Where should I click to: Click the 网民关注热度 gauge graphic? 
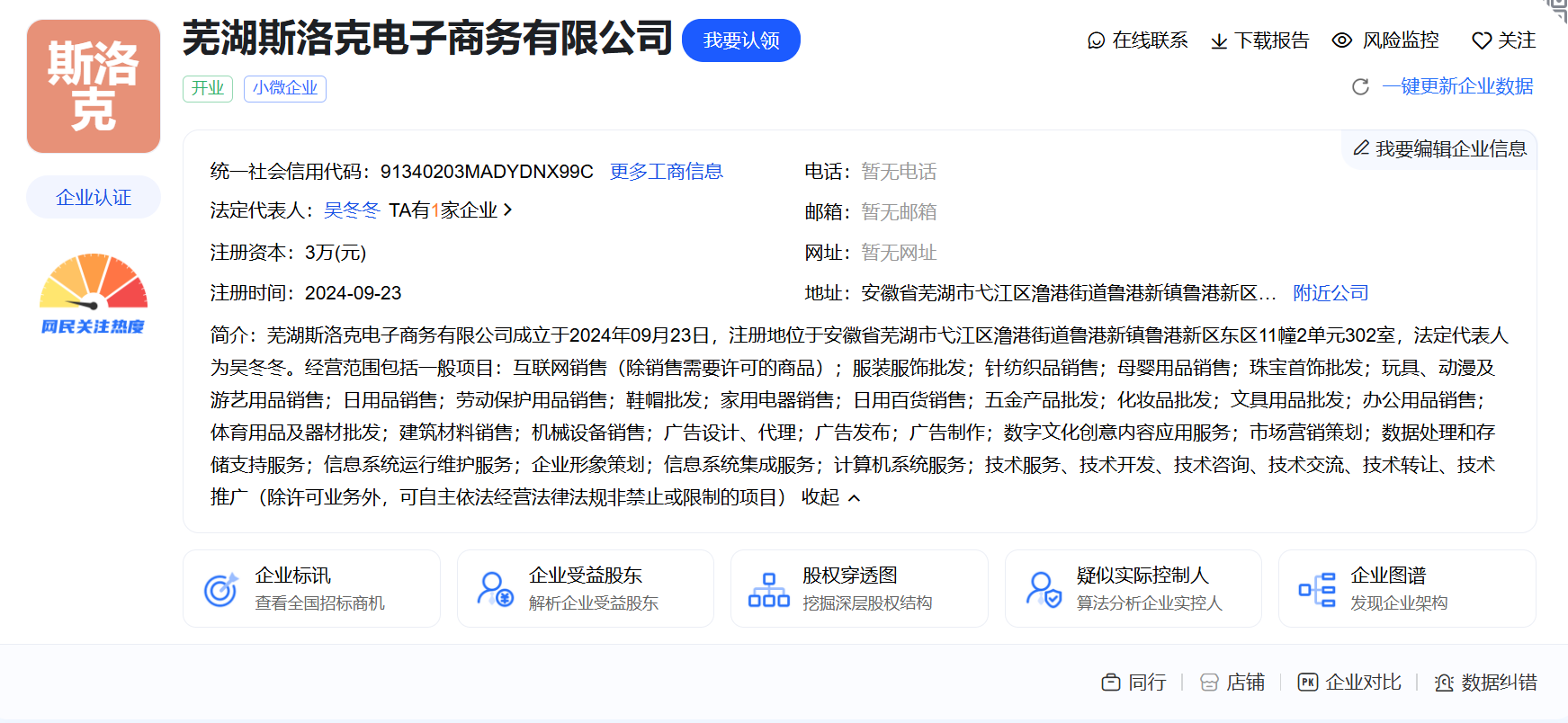94,294
